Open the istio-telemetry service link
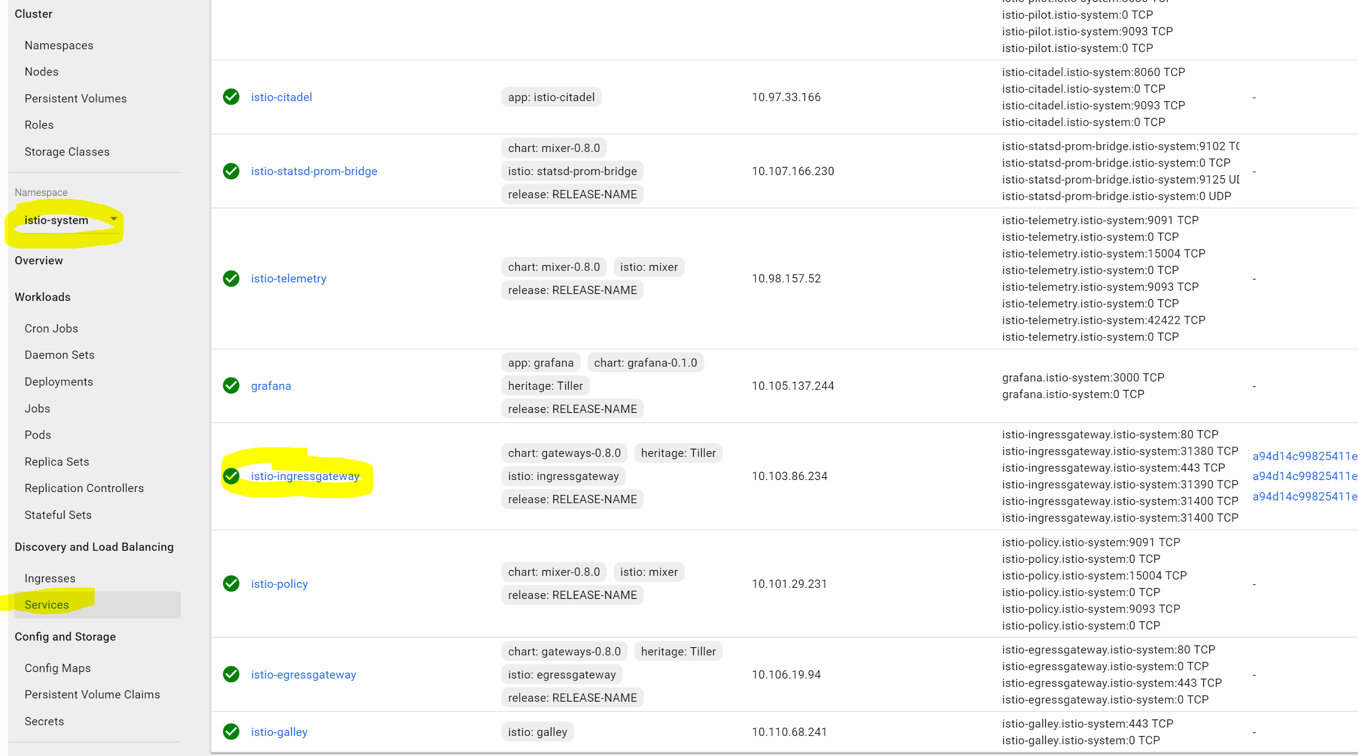Viewport: 1358px width, 756px height. pos(289,279)
